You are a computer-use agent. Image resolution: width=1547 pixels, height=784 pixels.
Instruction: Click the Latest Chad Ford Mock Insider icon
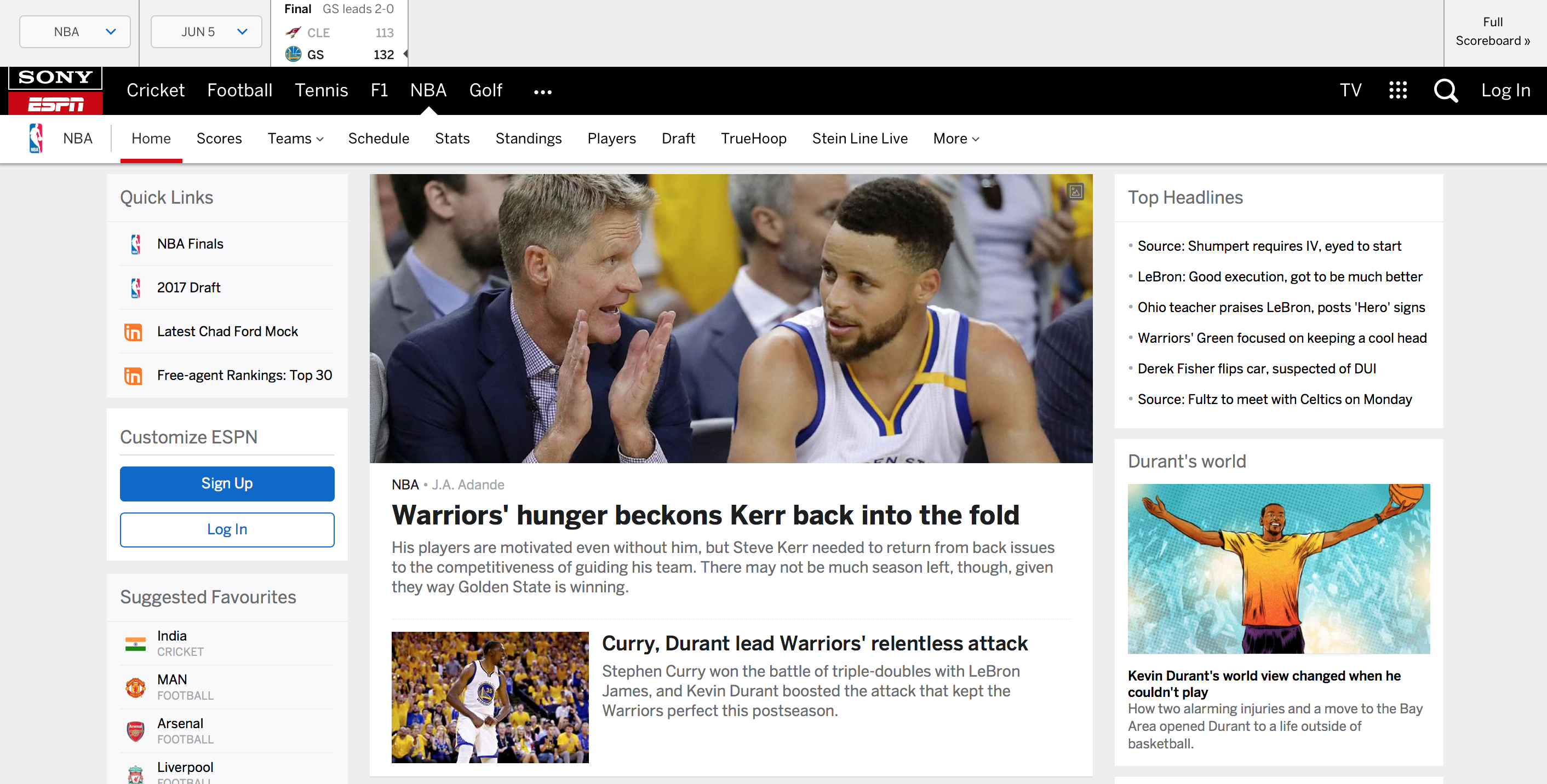click(x=133, y=332)
